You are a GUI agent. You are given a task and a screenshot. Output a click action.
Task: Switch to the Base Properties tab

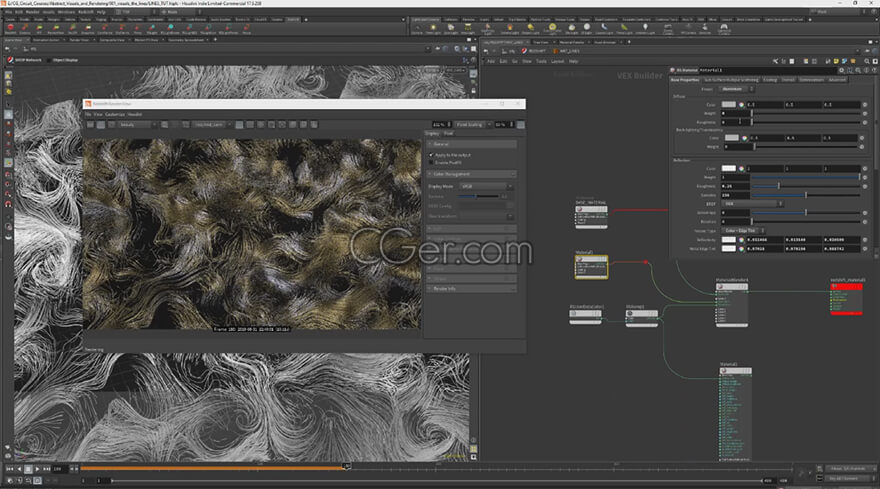(685, 80)
